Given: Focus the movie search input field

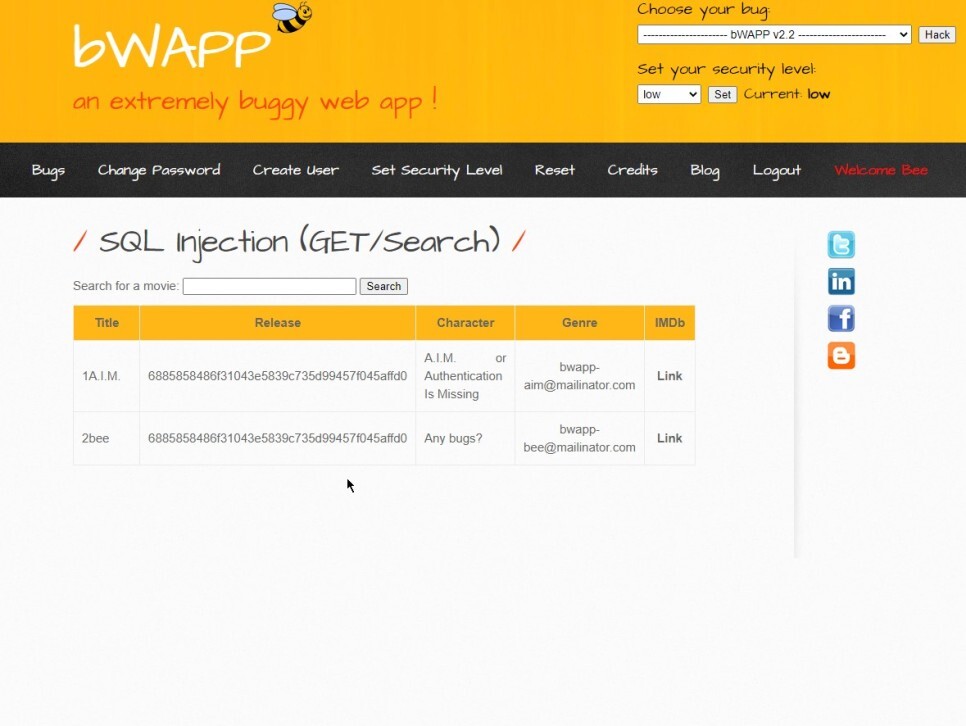Looking at the screenshot, I should [x=269, y=286].
